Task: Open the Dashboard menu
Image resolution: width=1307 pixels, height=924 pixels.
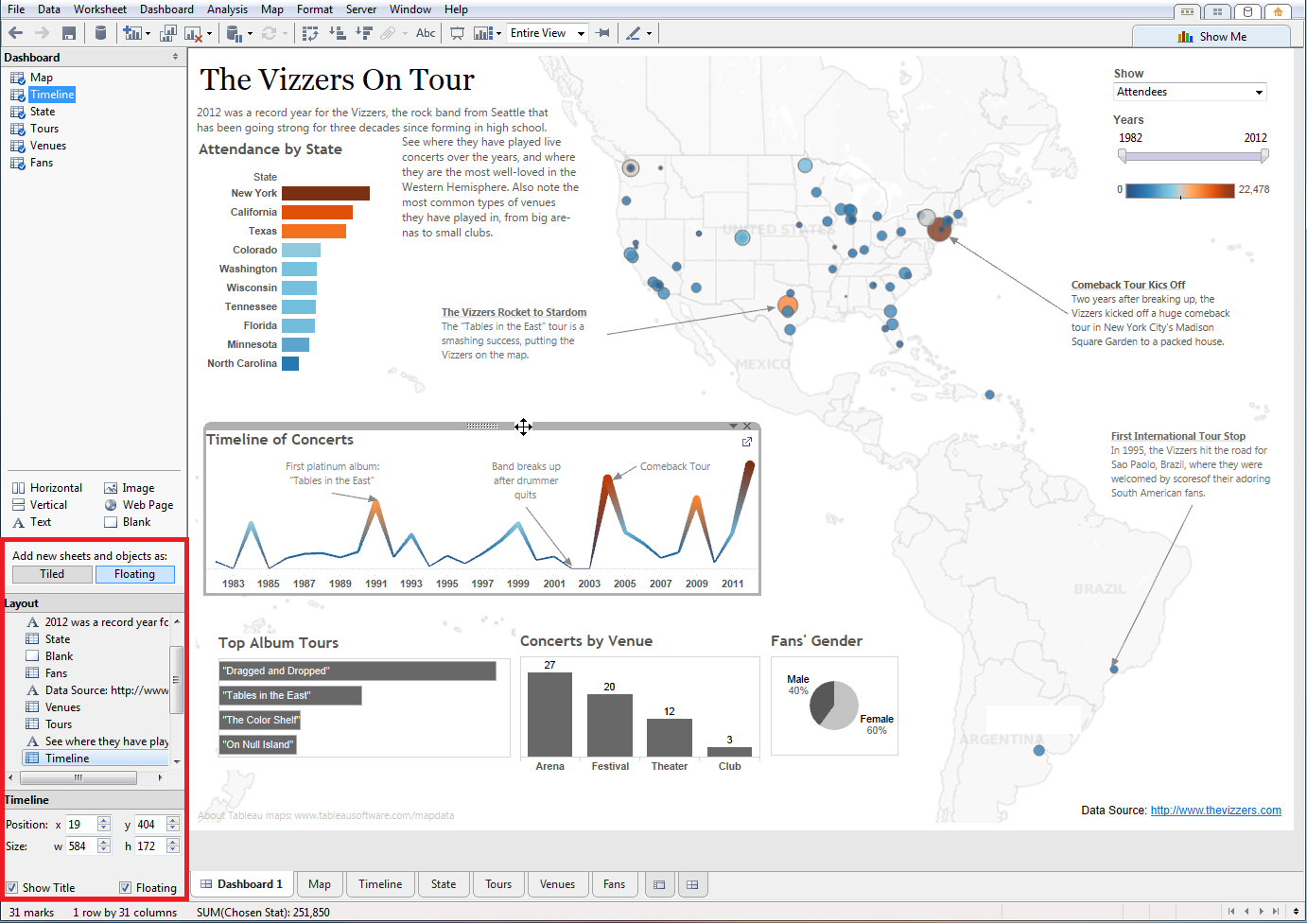Action: click(x=166, y=9)
